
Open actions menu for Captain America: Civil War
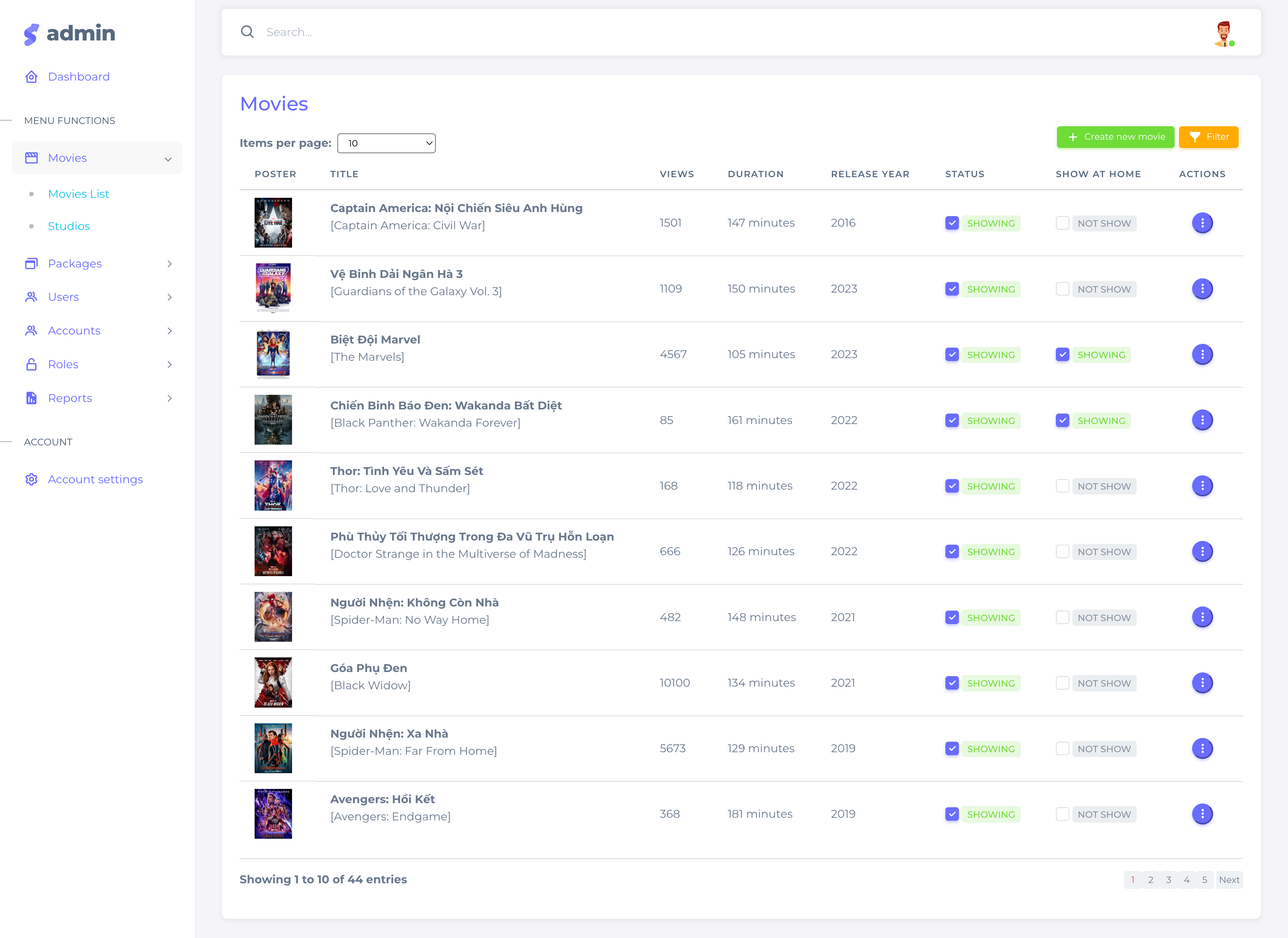tap(1202, 223)
